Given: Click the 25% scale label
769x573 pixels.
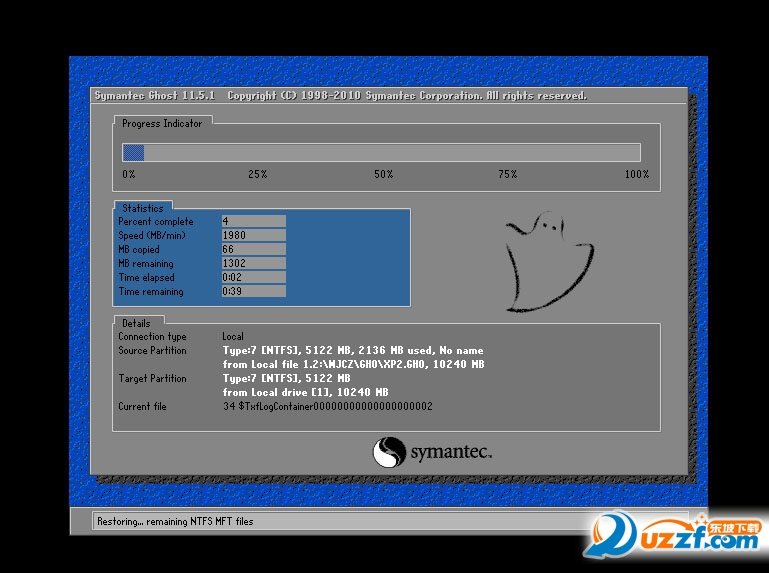Looking at the screenshot, I should [x=257, y=174].
